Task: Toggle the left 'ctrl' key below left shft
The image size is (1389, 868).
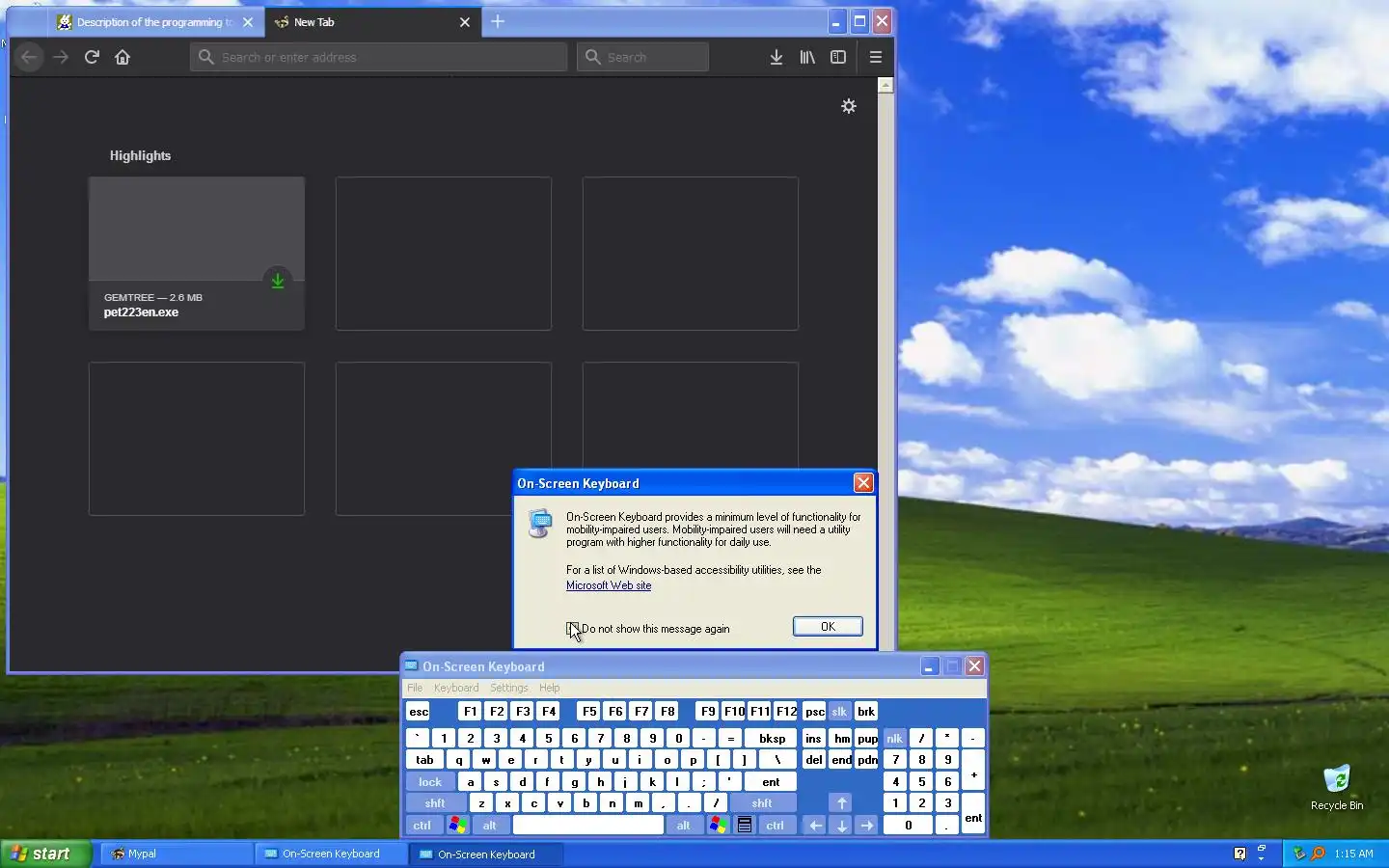Action: click(x=422, y=826)
